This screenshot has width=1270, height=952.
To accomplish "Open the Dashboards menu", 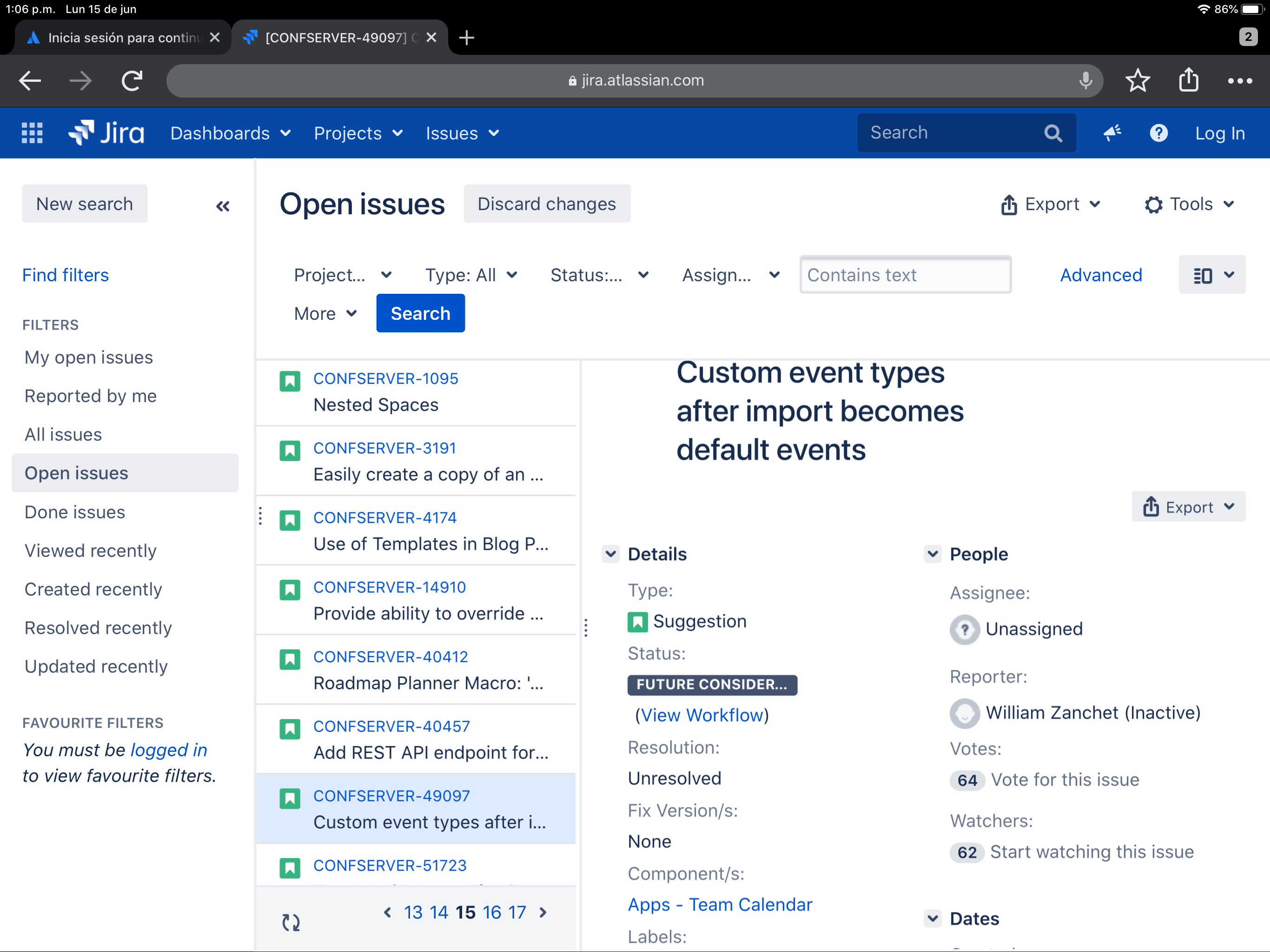I will [x=230, y=133].
